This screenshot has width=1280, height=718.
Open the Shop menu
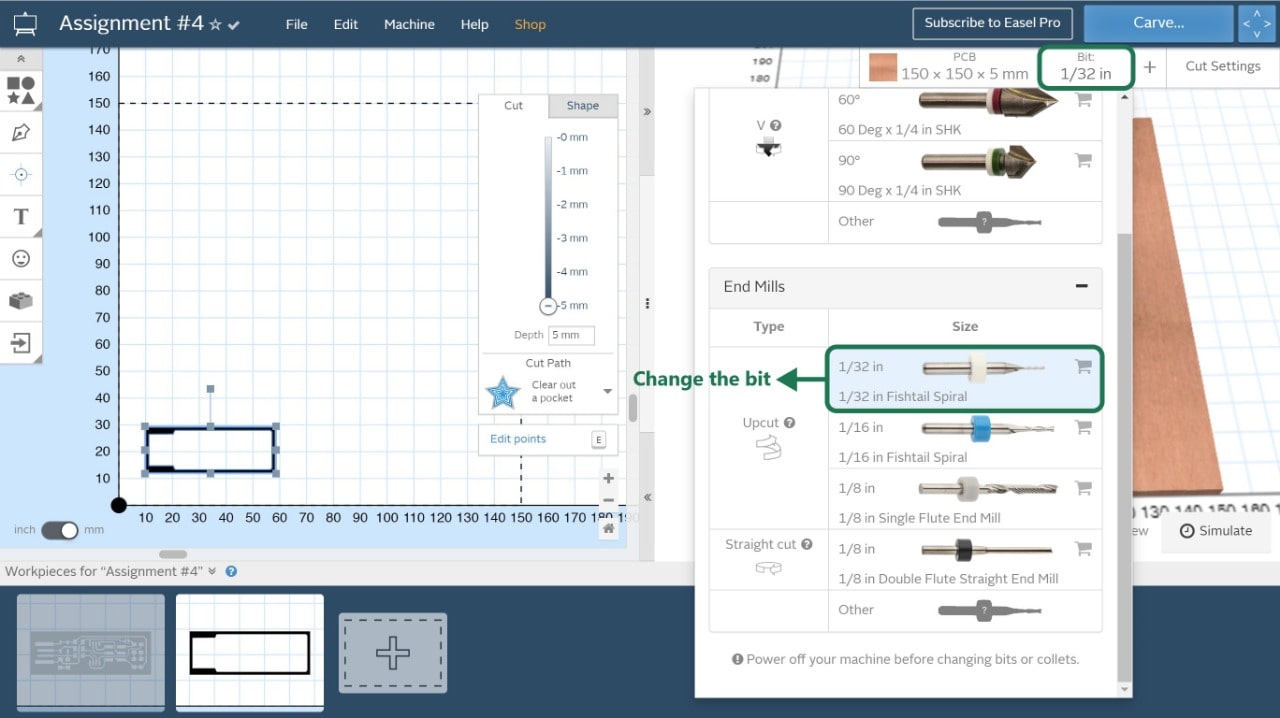[x=530, y=24]
